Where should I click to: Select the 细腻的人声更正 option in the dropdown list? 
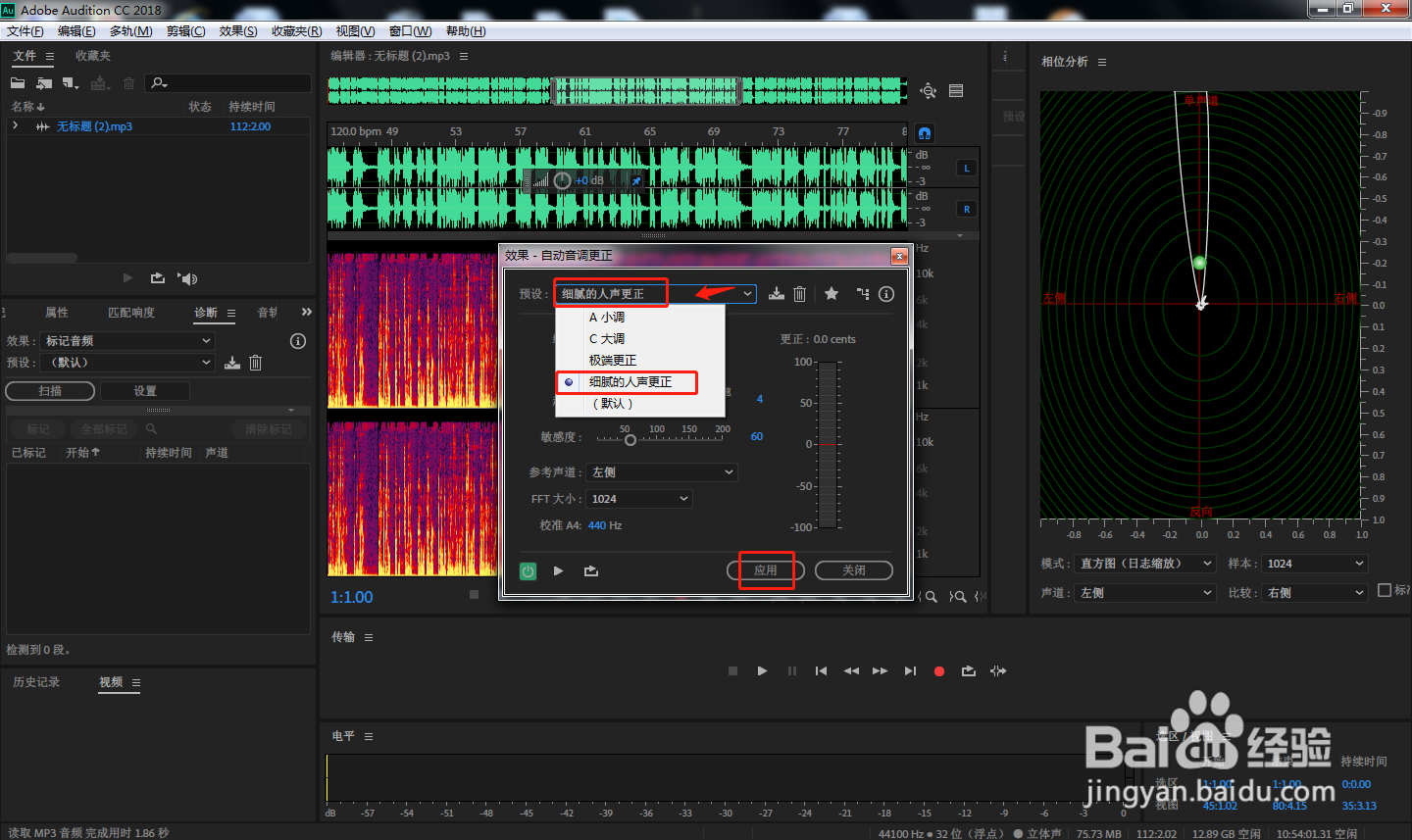click(640, 382)
